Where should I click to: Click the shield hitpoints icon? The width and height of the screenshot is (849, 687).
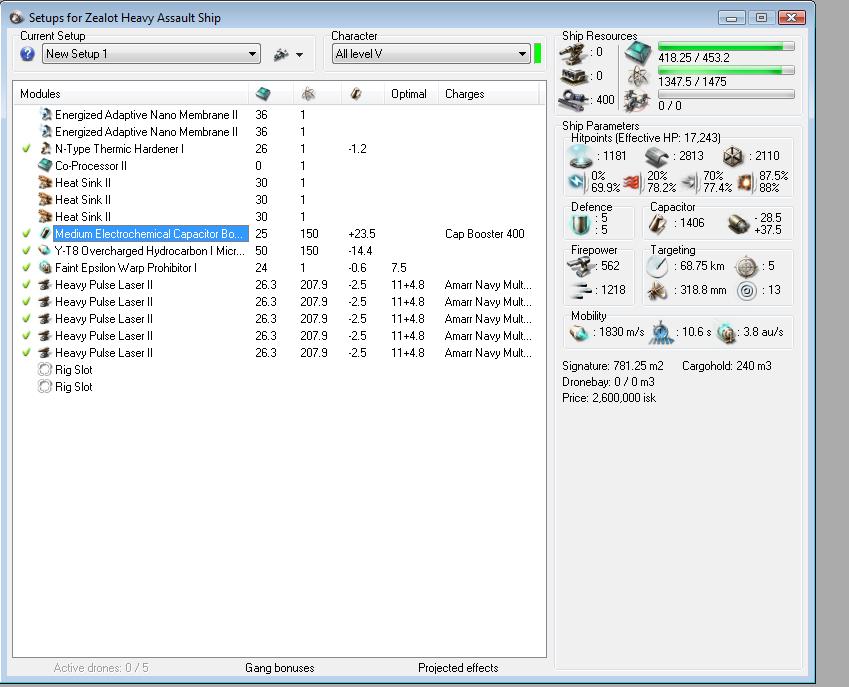point(581,156)
